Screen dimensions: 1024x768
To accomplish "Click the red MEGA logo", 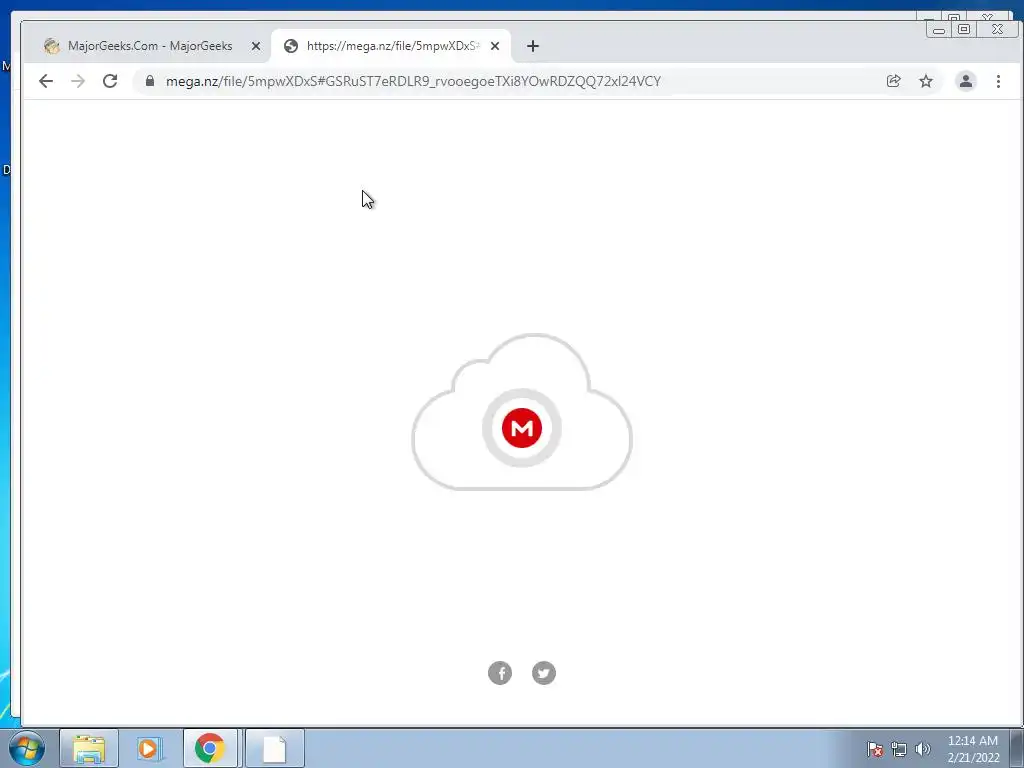I will (x=522, y=428).
